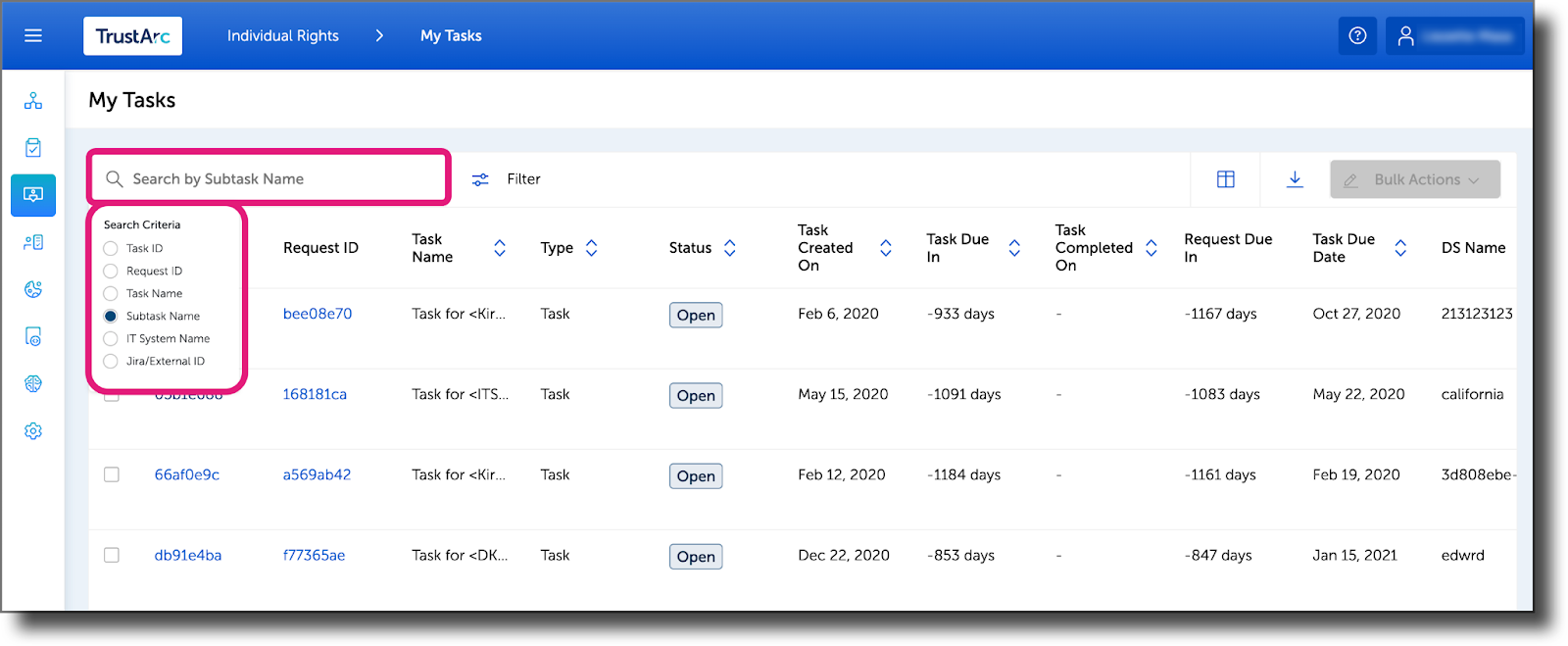
Task: Check the box for task 66af0e9c
Action: pos(112,474)
